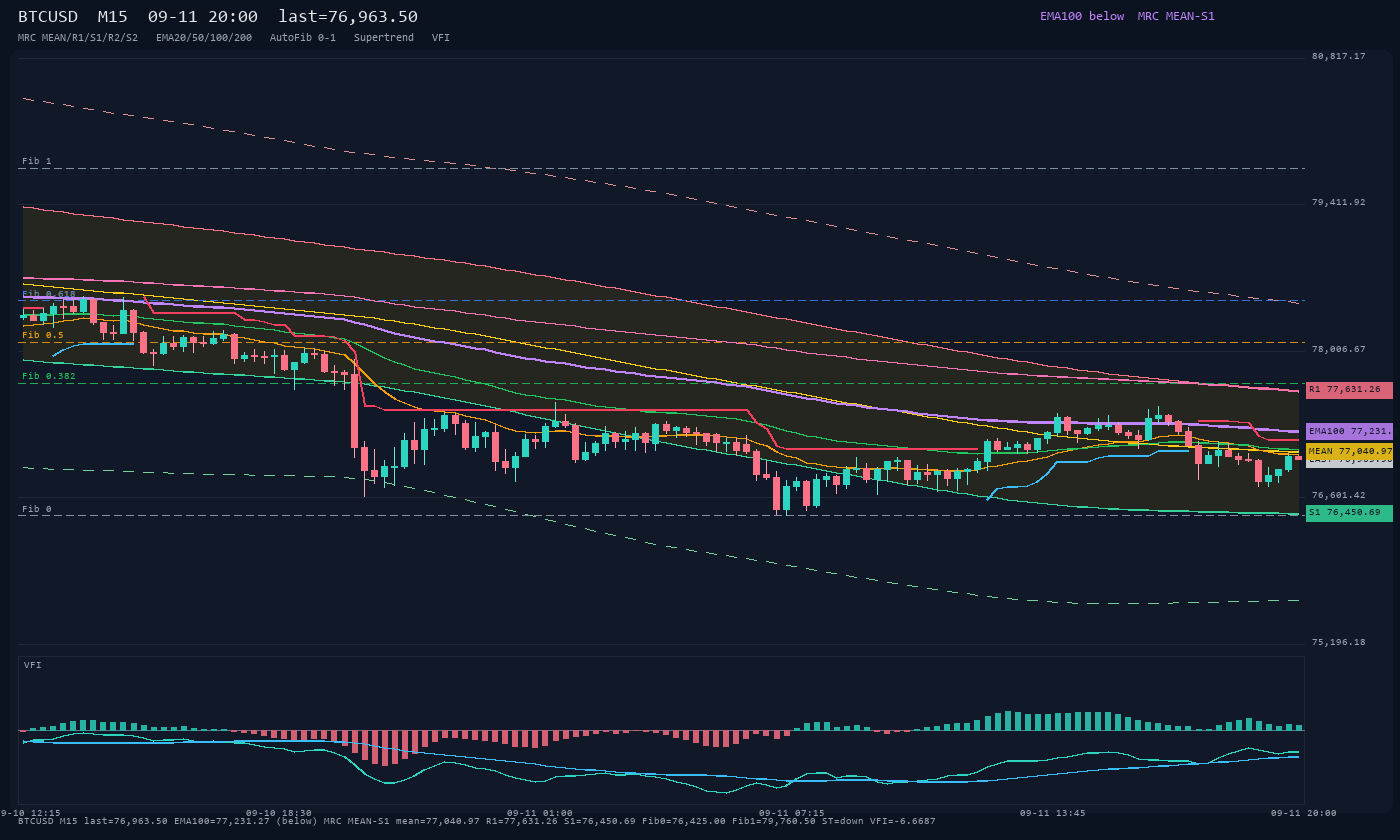Screen dimensions: 1400x840
Task: Click the 'Fib 0.382' level label
Action: coord(49,376)
